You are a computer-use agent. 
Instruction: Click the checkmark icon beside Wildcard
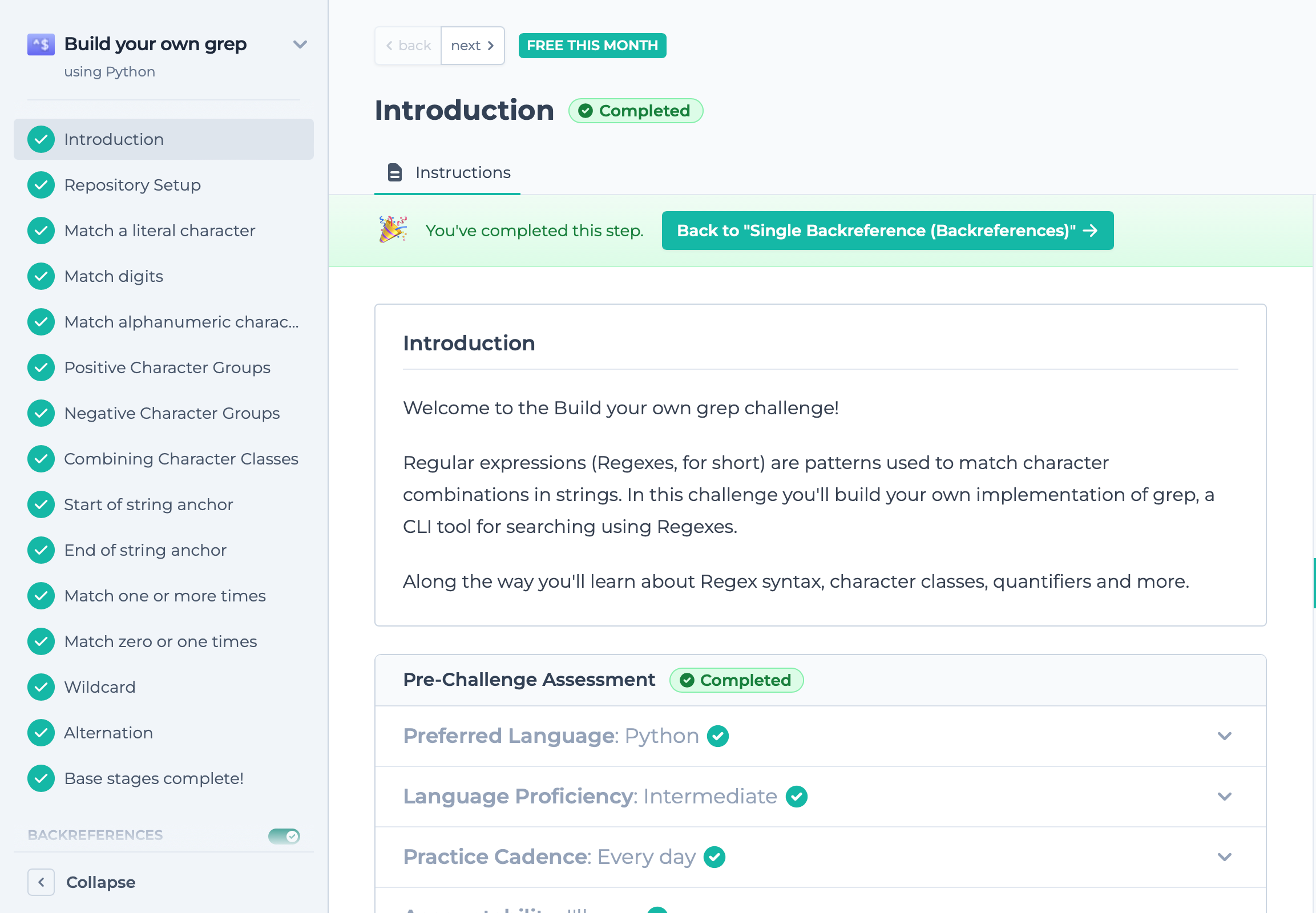[41, 687]
